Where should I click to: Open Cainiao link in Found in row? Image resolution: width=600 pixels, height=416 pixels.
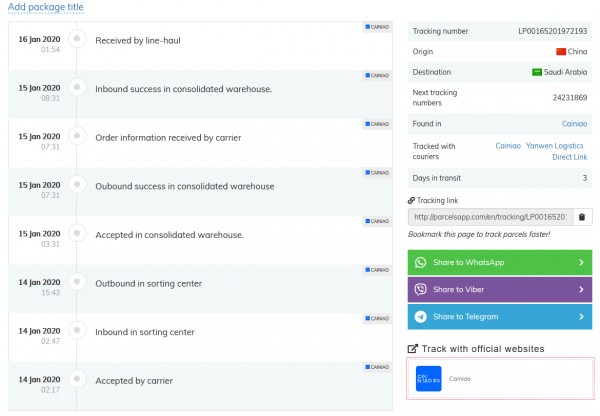[x=574, y=123]
